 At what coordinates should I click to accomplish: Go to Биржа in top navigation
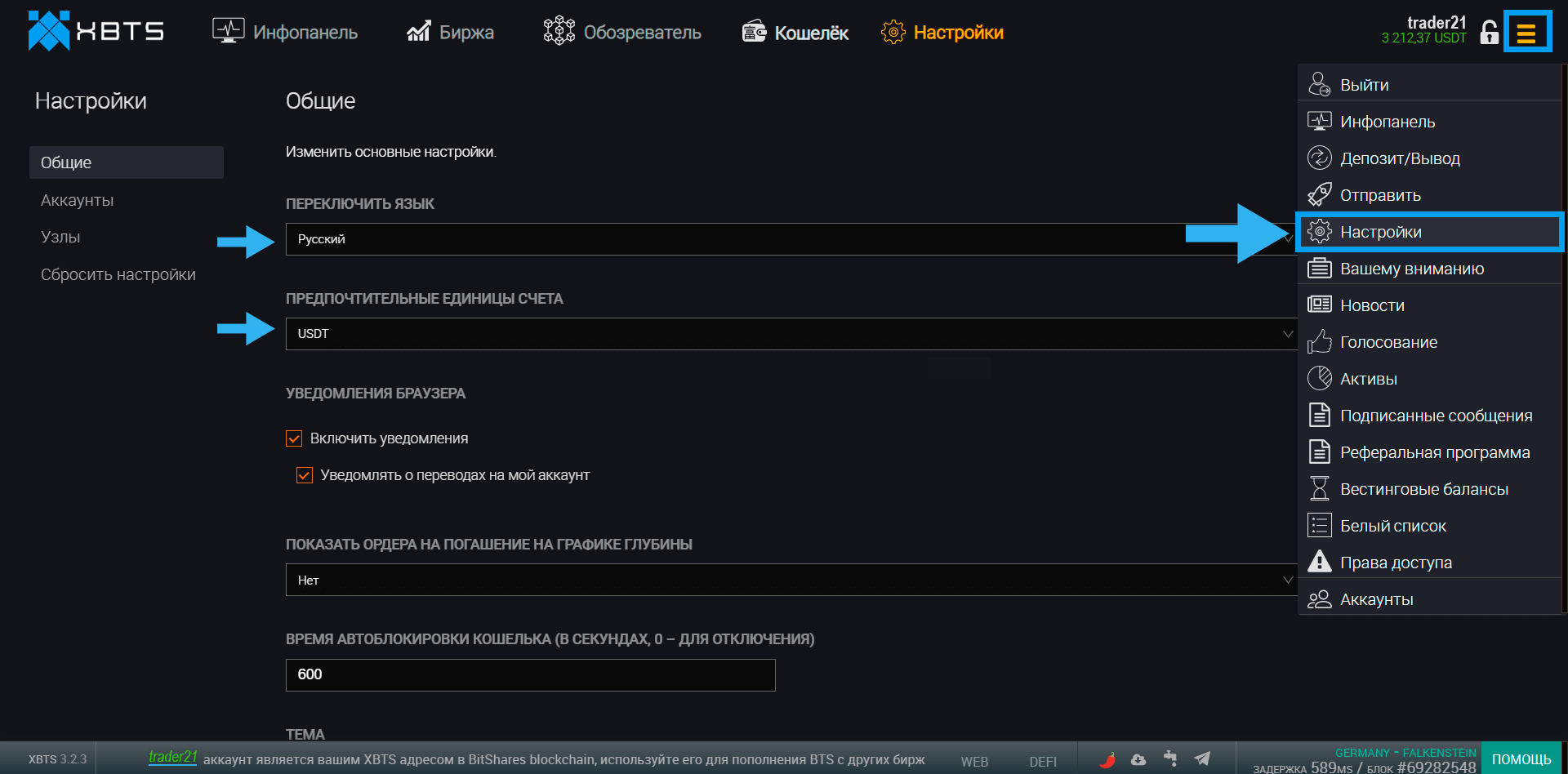pos(450,33)
